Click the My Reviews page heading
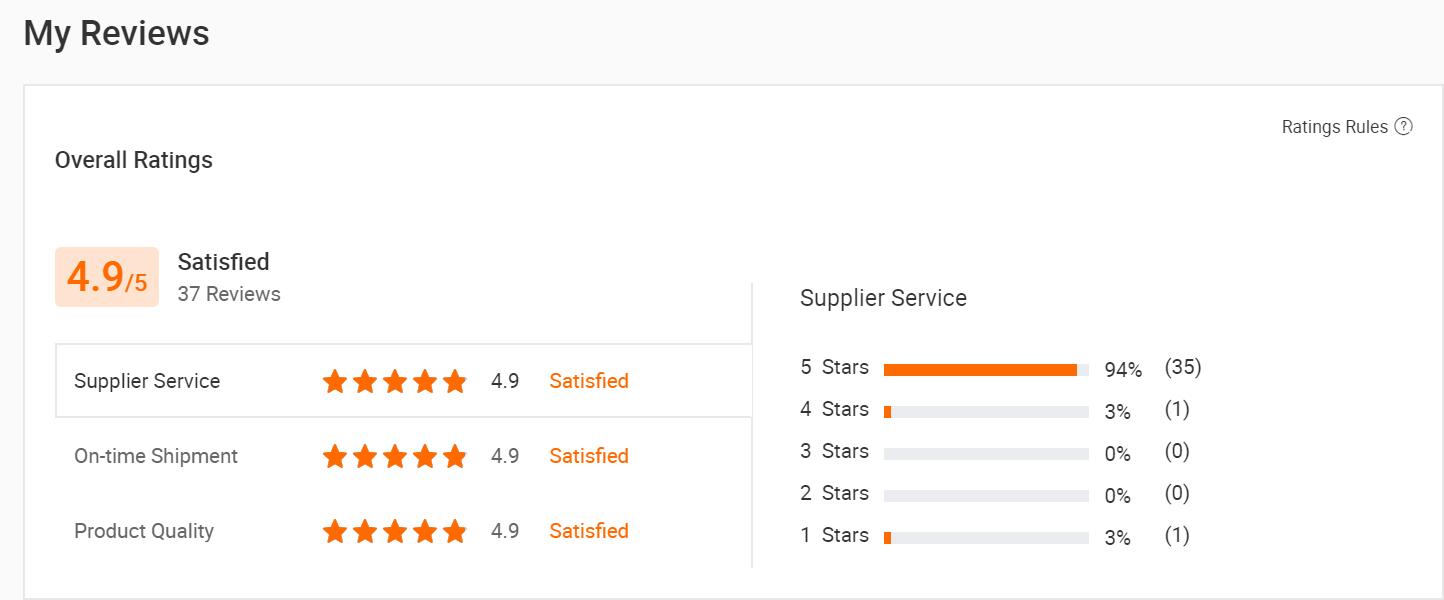Image resolution: width=1444 pixels, height=600 pixels. click(116, 33)
